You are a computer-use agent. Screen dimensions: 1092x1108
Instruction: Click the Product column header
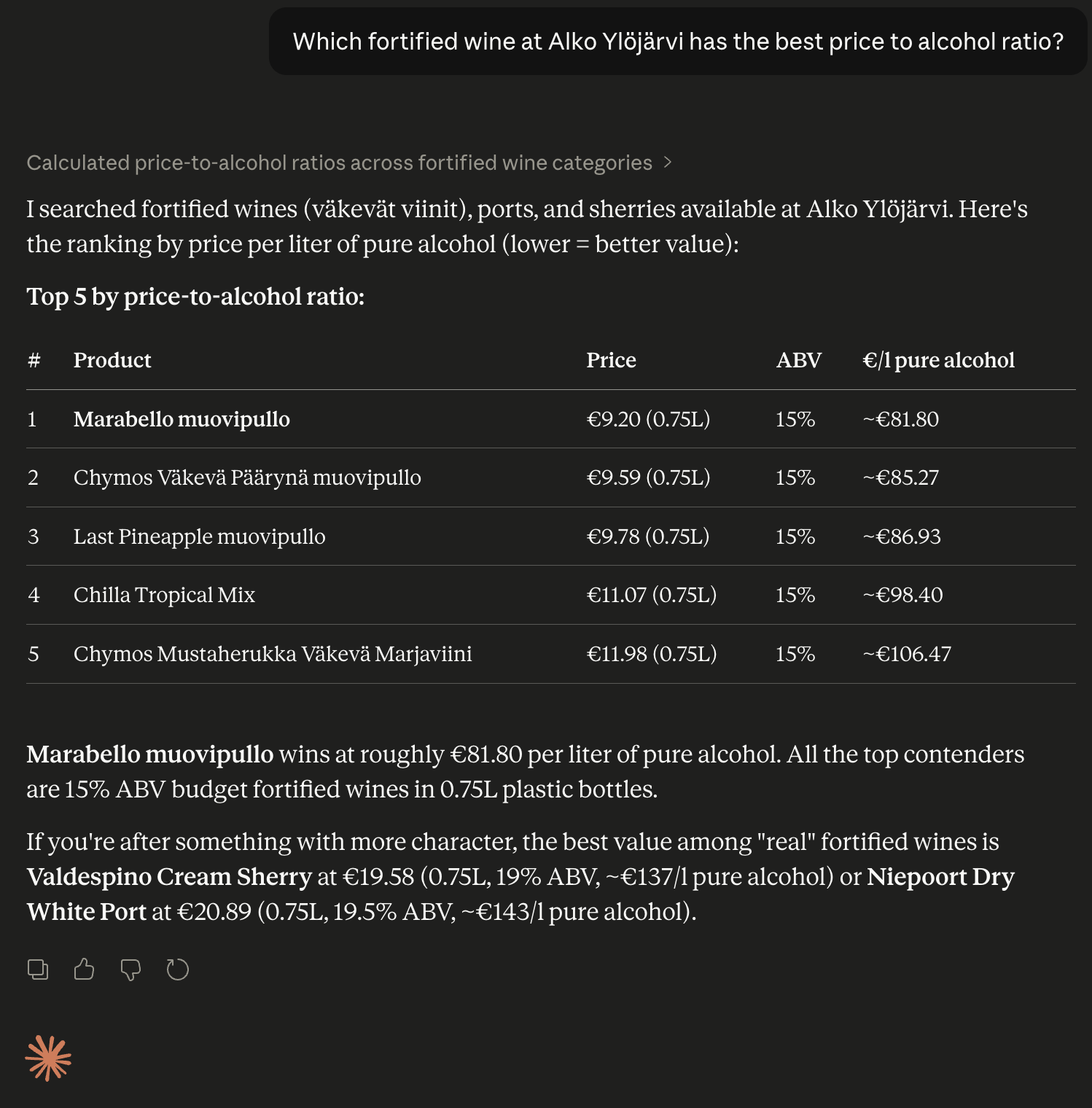tap(112, 360)
